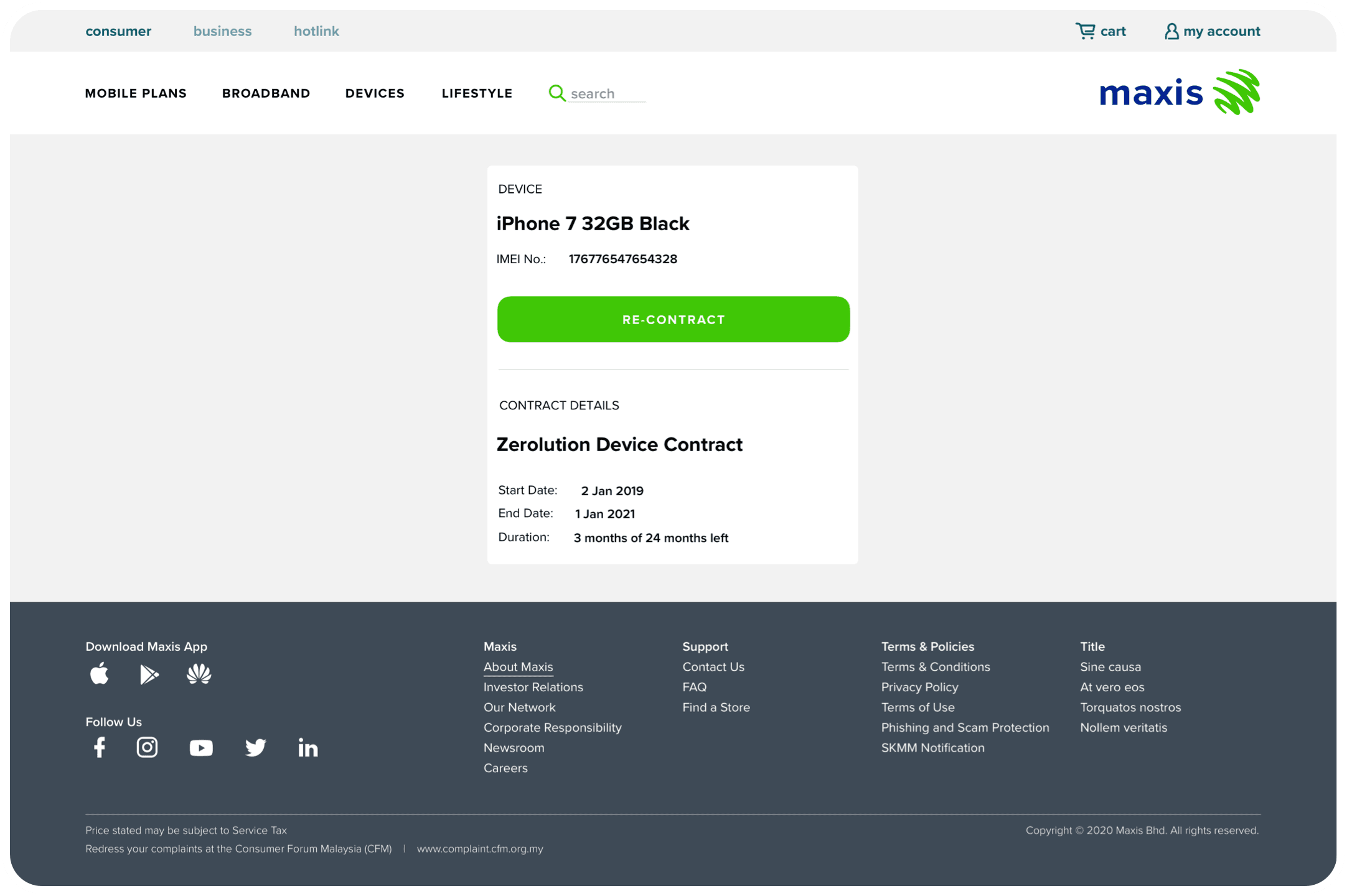Click the Consumer Forum Malaysia redress text
The width and height of the screenshot is (1347, 896).
tap(238, 849)
